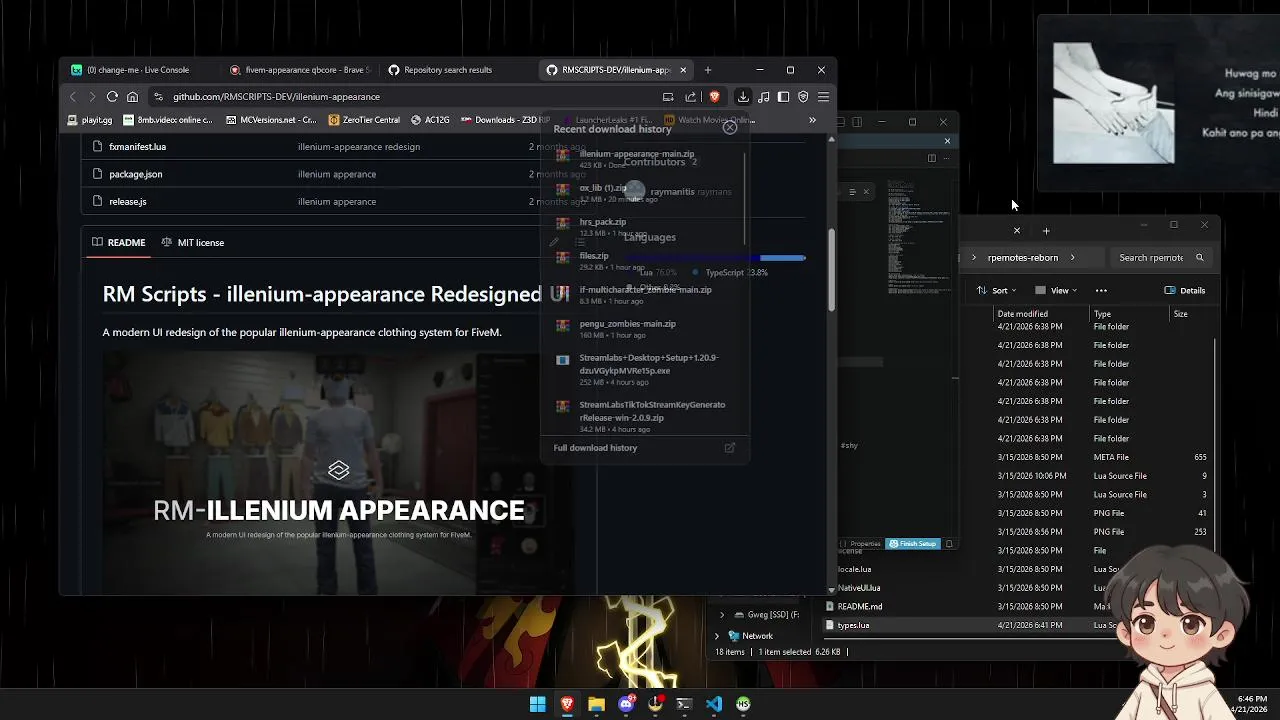Screen dimensions: 1280x720
Task: Select the MIT license tab
Action: pos(193,243)
